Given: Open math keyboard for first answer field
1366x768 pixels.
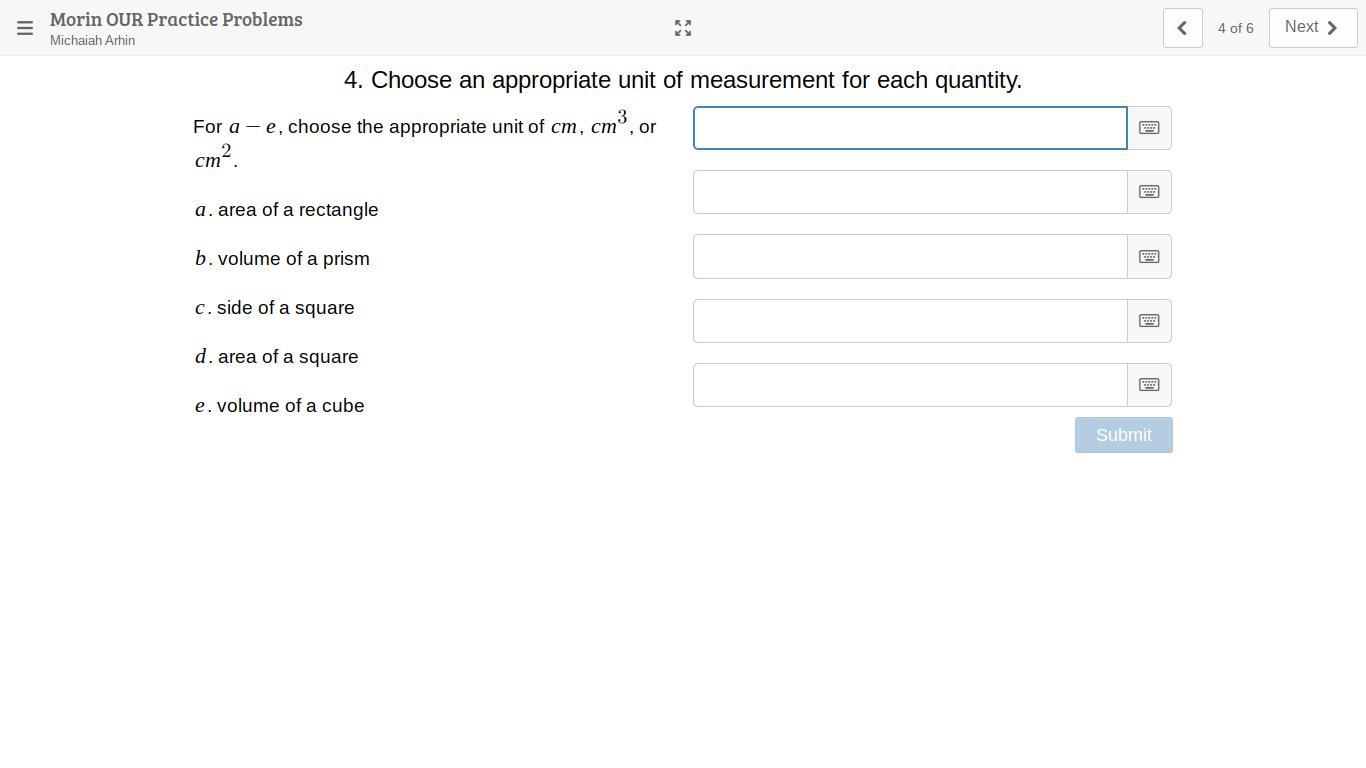Looking at the screenshot, I should [x=1149, y=128].
